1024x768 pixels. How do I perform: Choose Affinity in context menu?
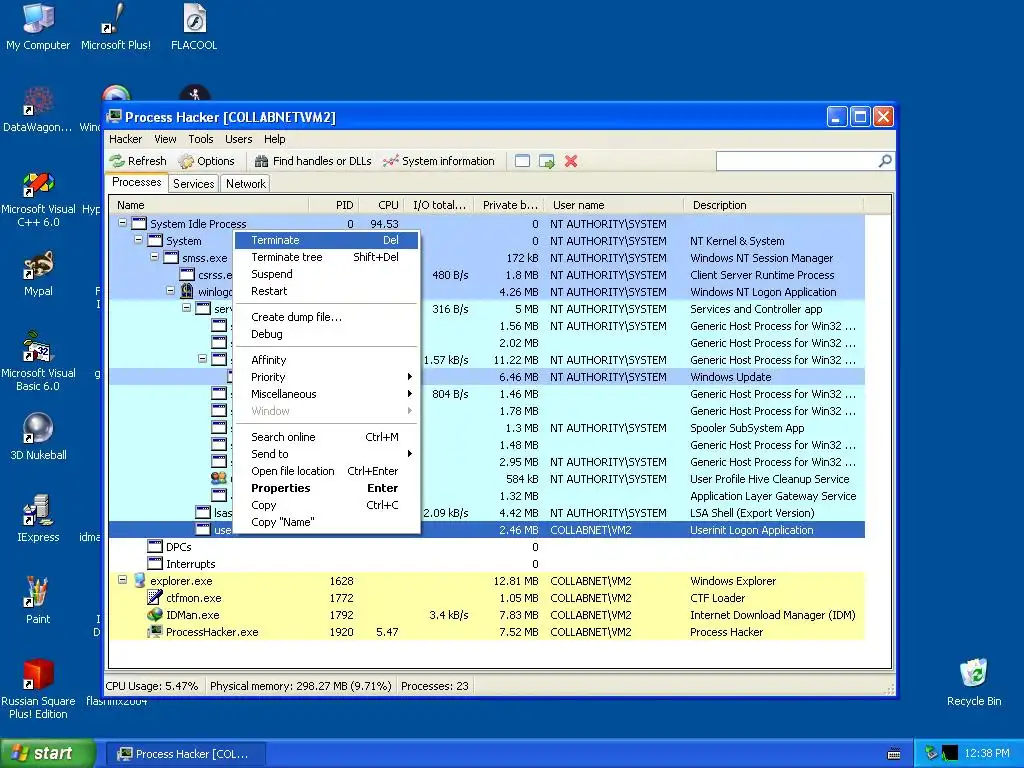pos(326,360)
